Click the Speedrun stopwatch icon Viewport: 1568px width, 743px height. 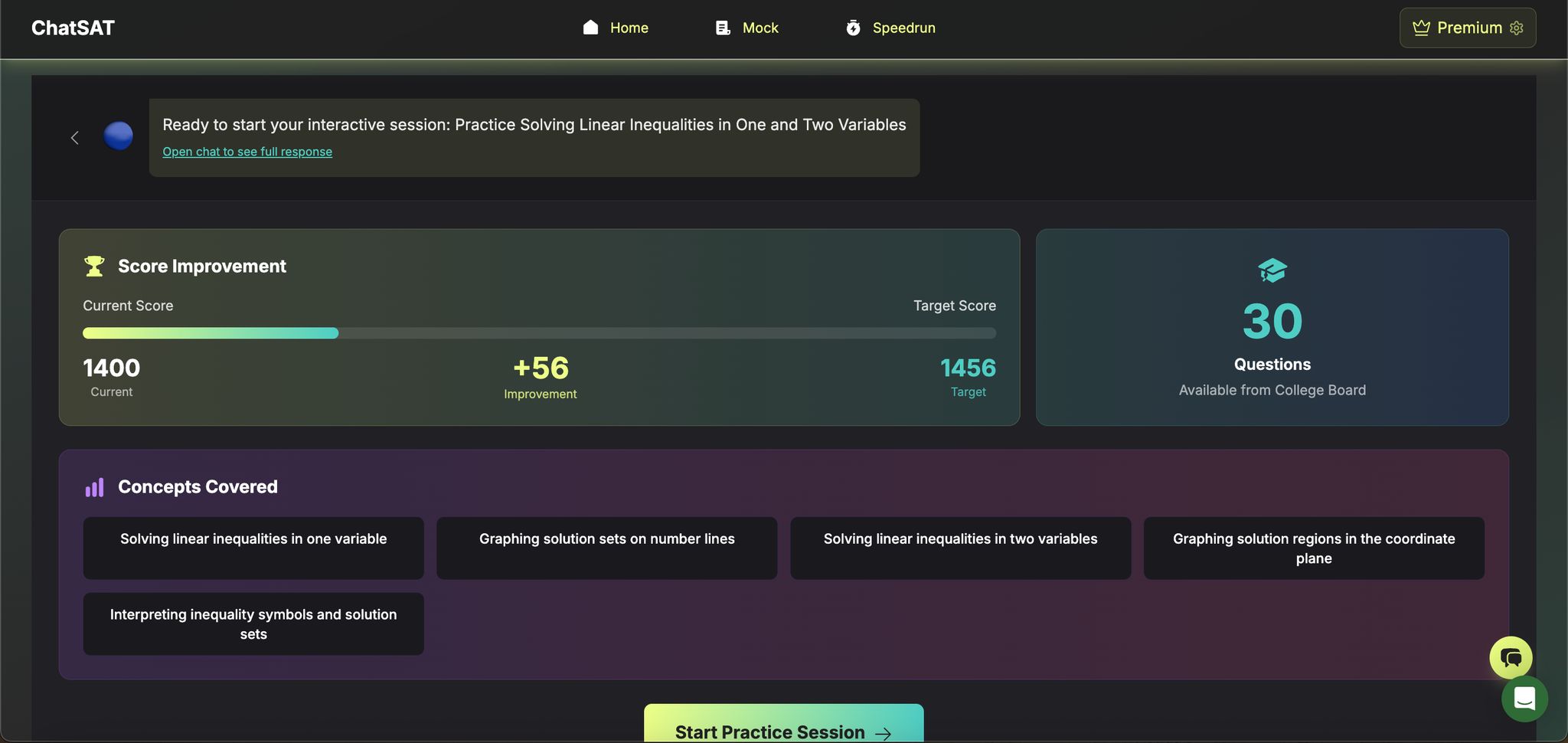click(x=853, y=28)
